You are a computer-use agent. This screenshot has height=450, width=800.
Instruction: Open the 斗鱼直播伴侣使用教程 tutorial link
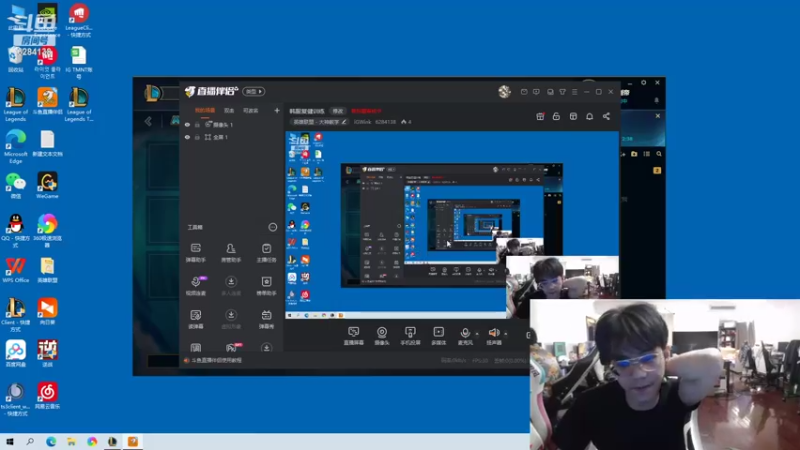click(x=216, y=360)
